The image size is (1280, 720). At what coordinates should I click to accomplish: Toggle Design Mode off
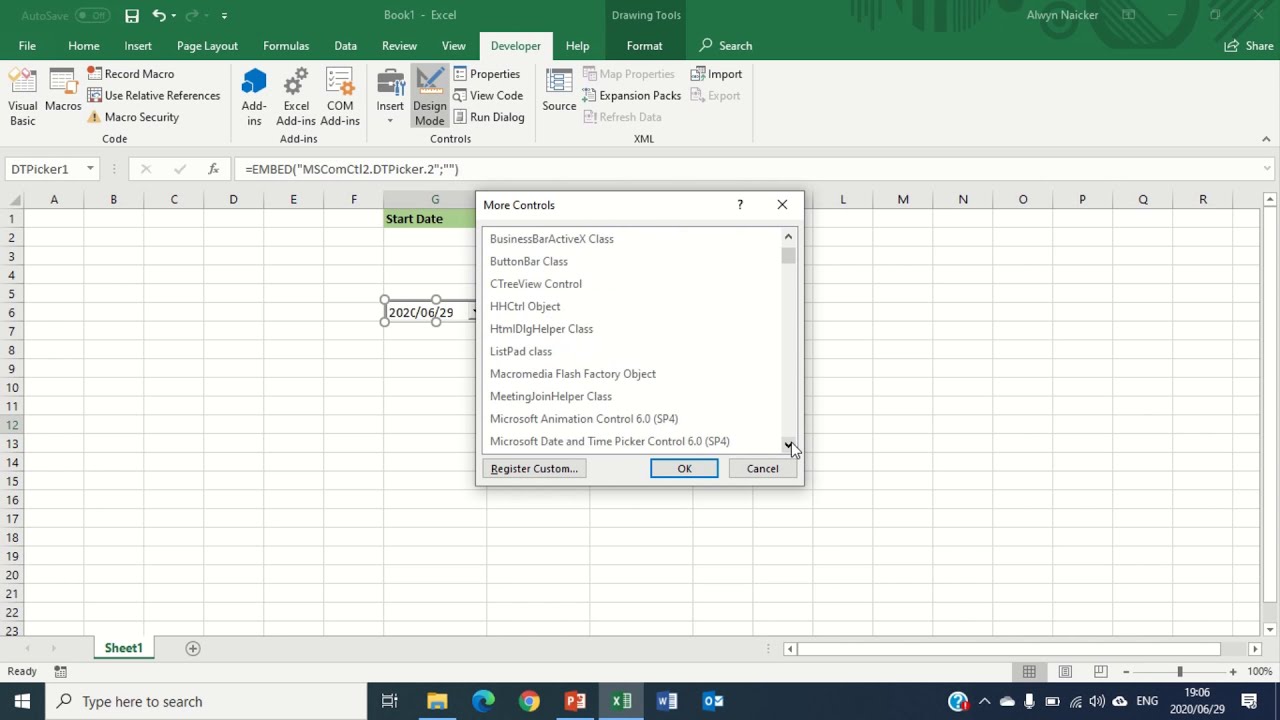click(x=429, y=95)
